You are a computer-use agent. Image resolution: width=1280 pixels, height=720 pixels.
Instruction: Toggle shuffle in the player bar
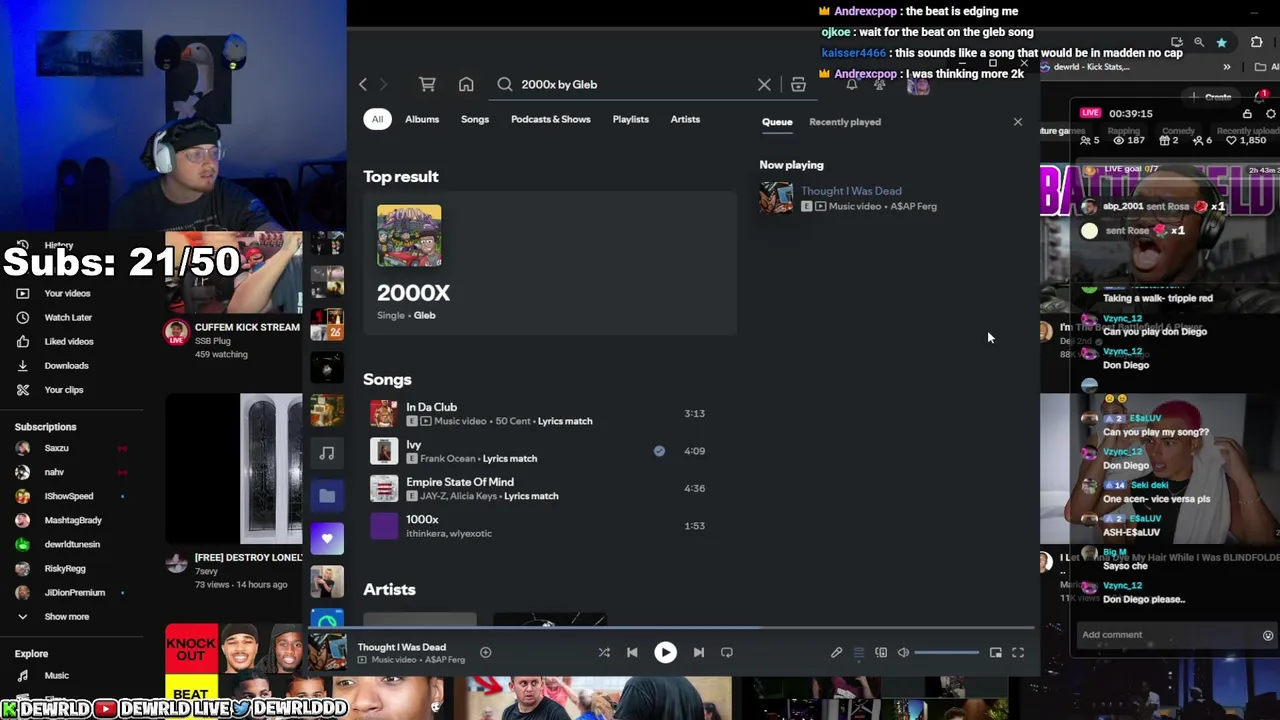(x=604, y=653)
